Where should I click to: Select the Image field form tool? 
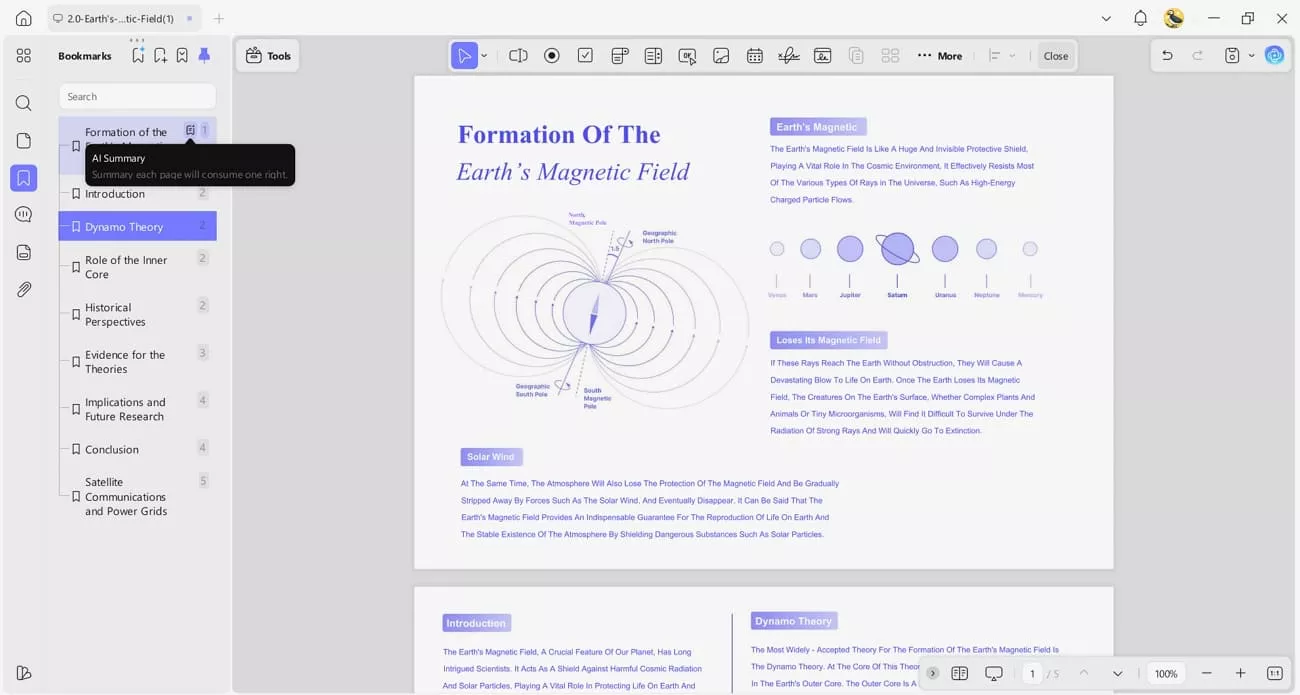[721, 55]
